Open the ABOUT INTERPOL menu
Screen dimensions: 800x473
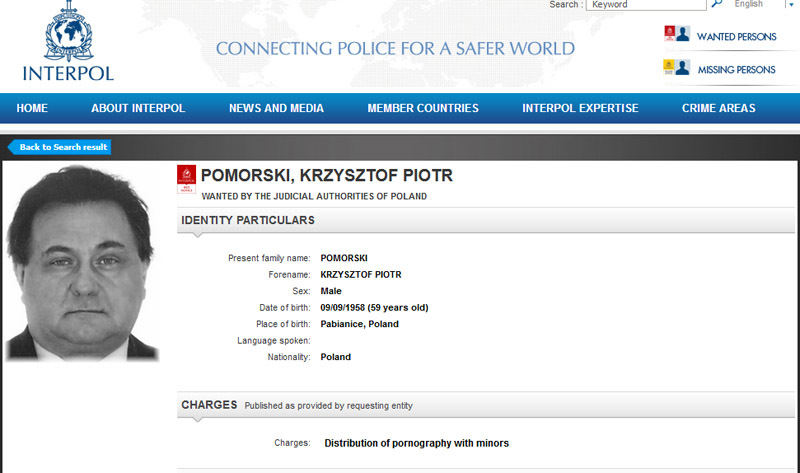(x=138, y=108)
